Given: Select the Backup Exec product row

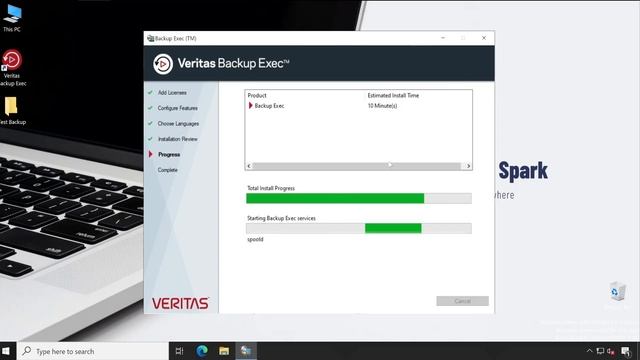Looking at the screenshot, I should [x=358, y=106].
